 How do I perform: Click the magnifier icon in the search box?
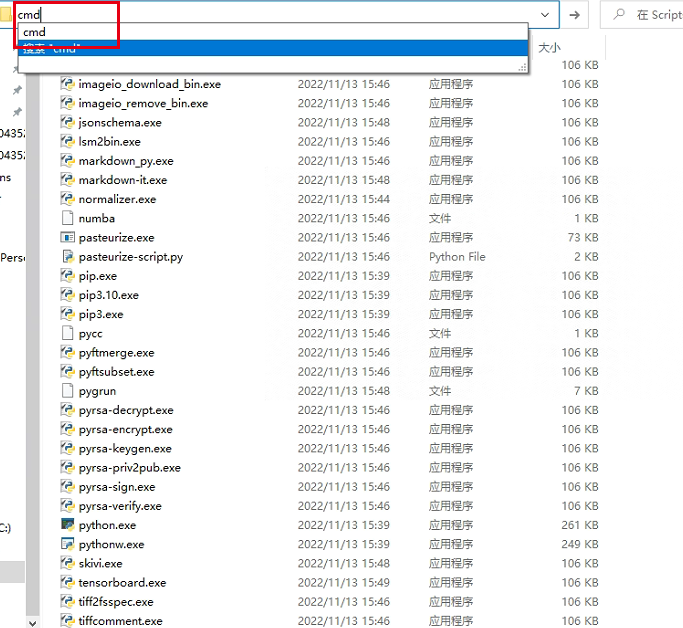click(619, 14)
